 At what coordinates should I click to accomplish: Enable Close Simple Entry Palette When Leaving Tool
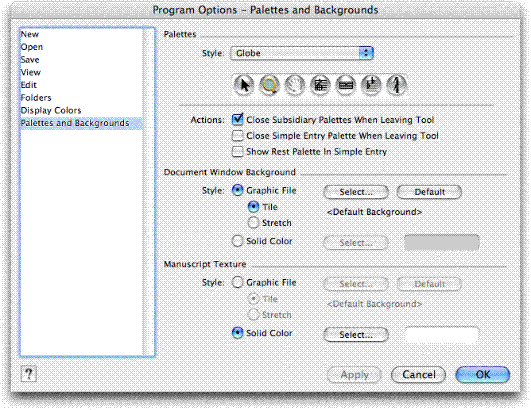click(237, 136)
